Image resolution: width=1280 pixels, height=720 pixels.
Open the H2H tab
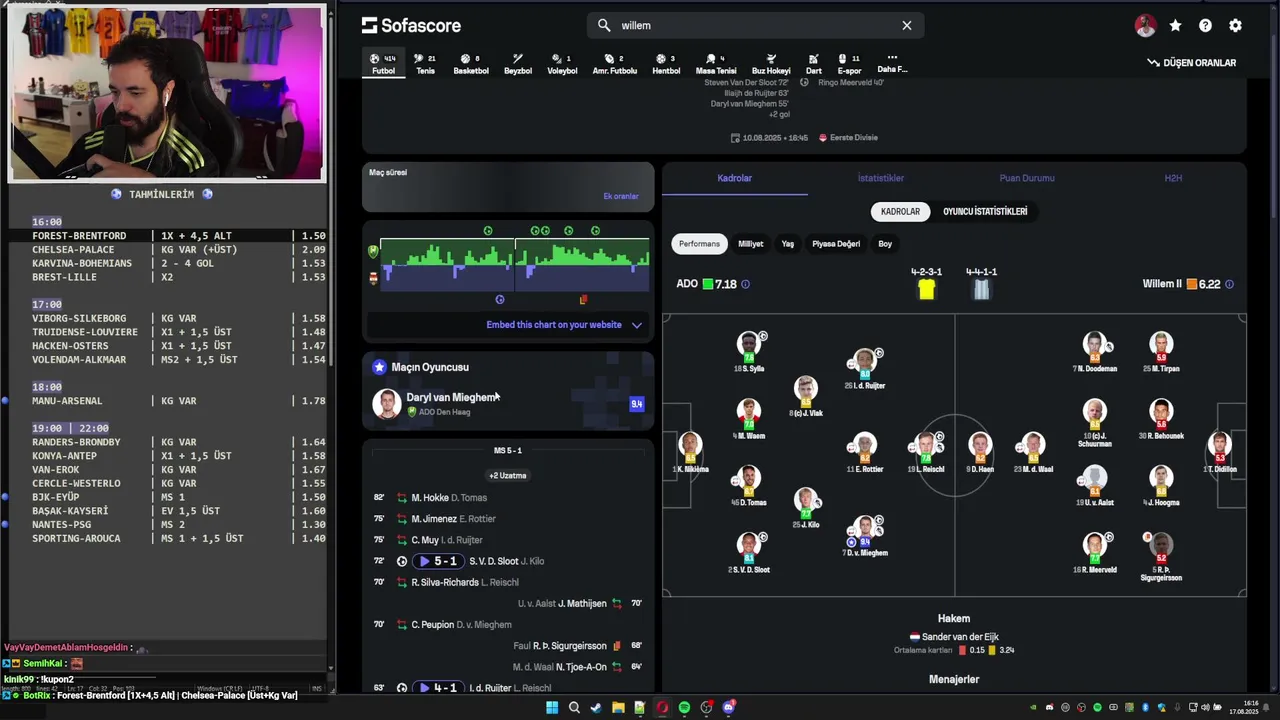[1173, 178]
